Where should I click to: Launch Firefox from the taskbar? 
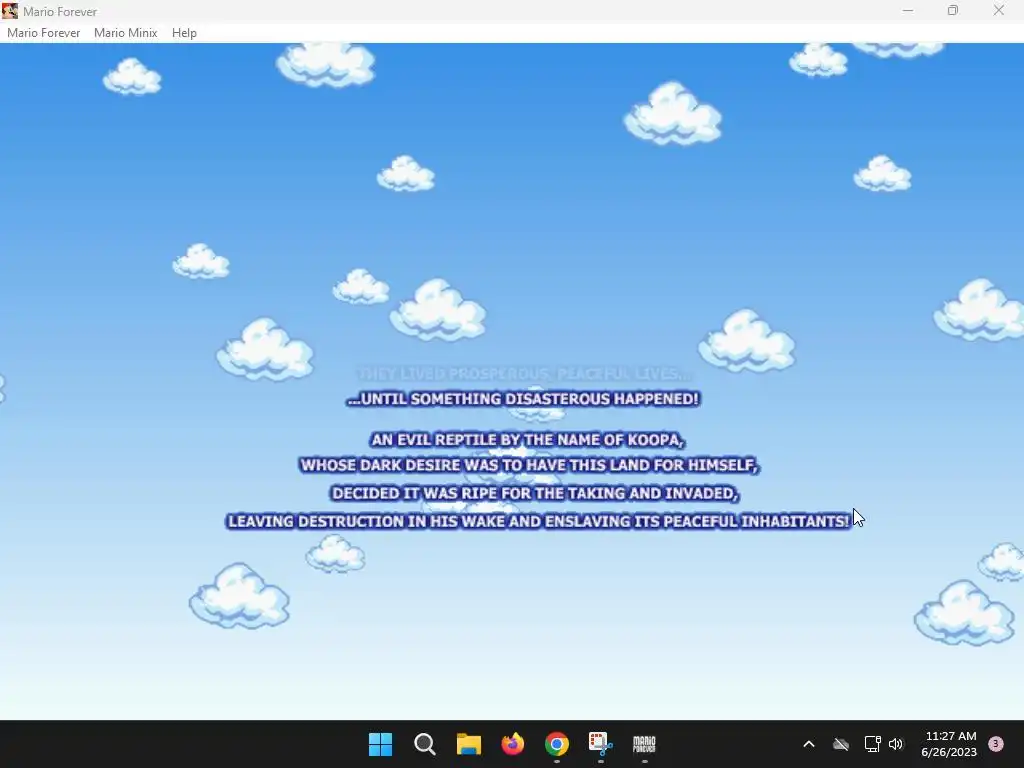[513, 744]
